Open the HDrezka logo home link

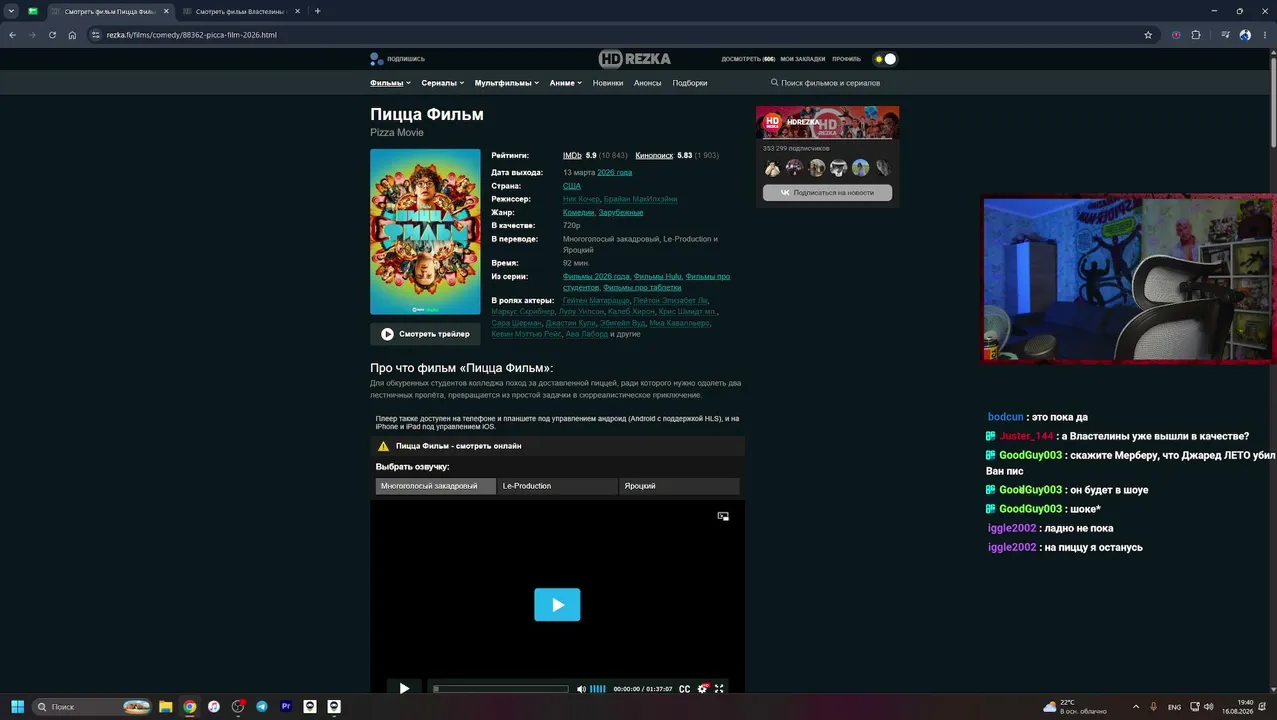click(x=635, y=59)
